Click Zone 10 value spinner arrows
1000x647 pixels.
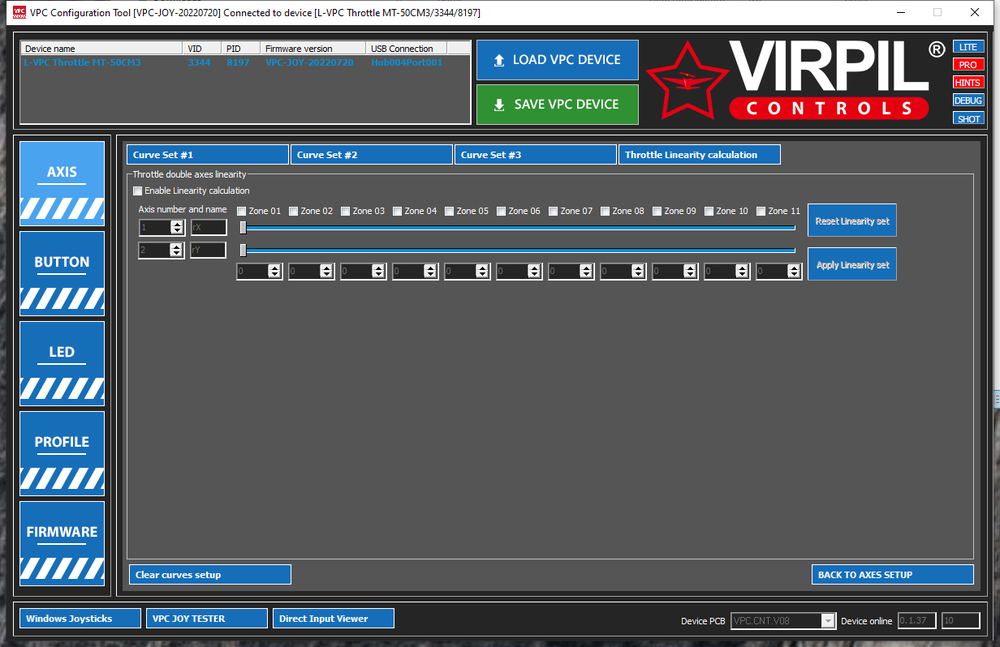click(x=742, y=271)
